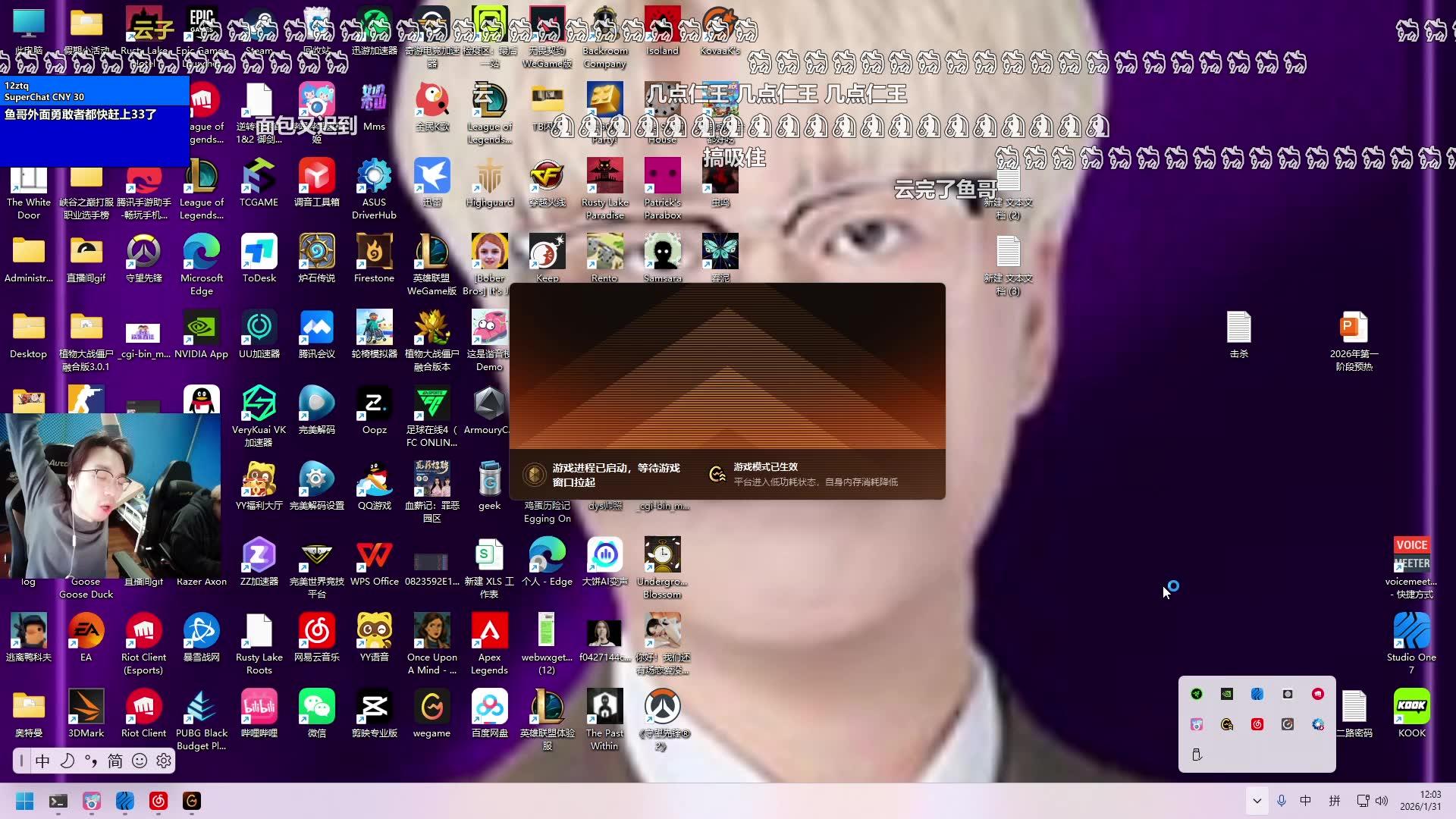Open the ToDesk desktop icon
This screenshot has height=819, width=1456.
coord(259,259)
